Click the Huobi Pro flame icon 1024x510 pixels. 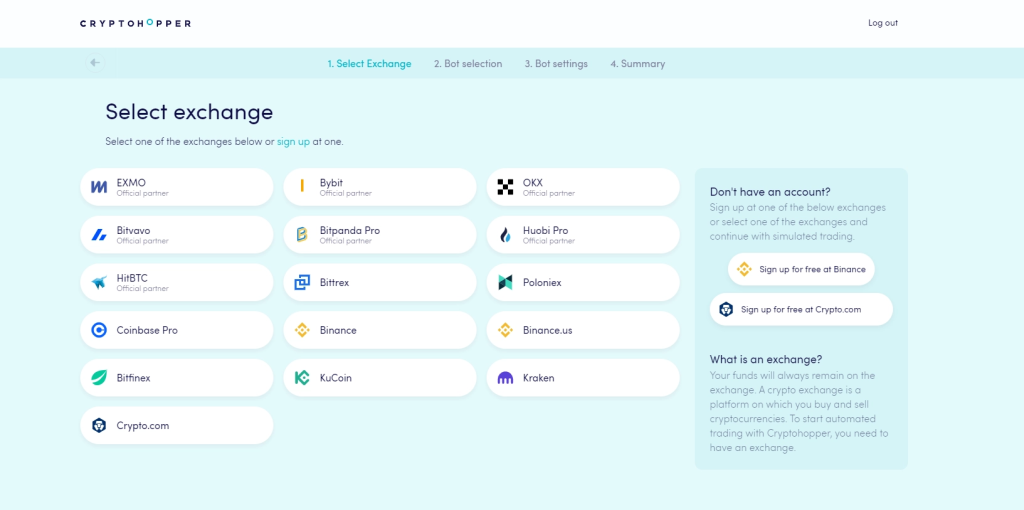pos(505,234)
